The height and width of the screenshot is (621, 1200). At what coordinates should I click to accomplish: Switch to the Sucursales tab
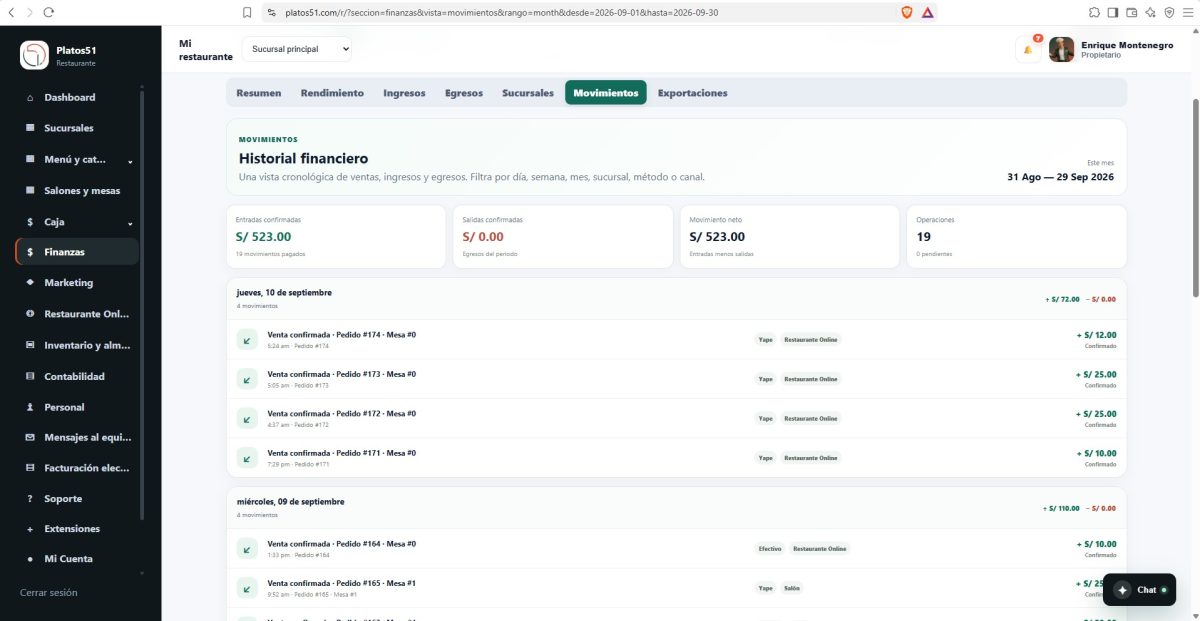[528, 93]
